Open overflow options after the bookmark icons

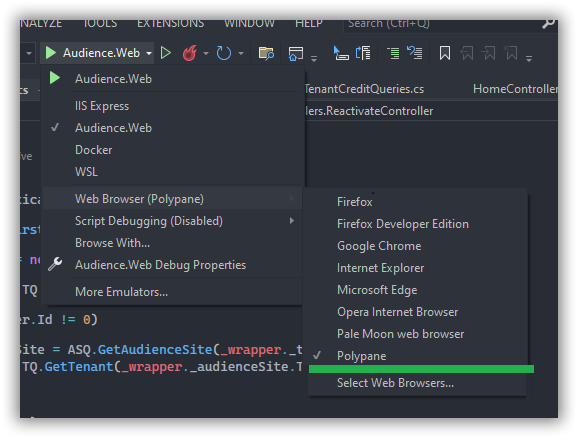(529, 59)
